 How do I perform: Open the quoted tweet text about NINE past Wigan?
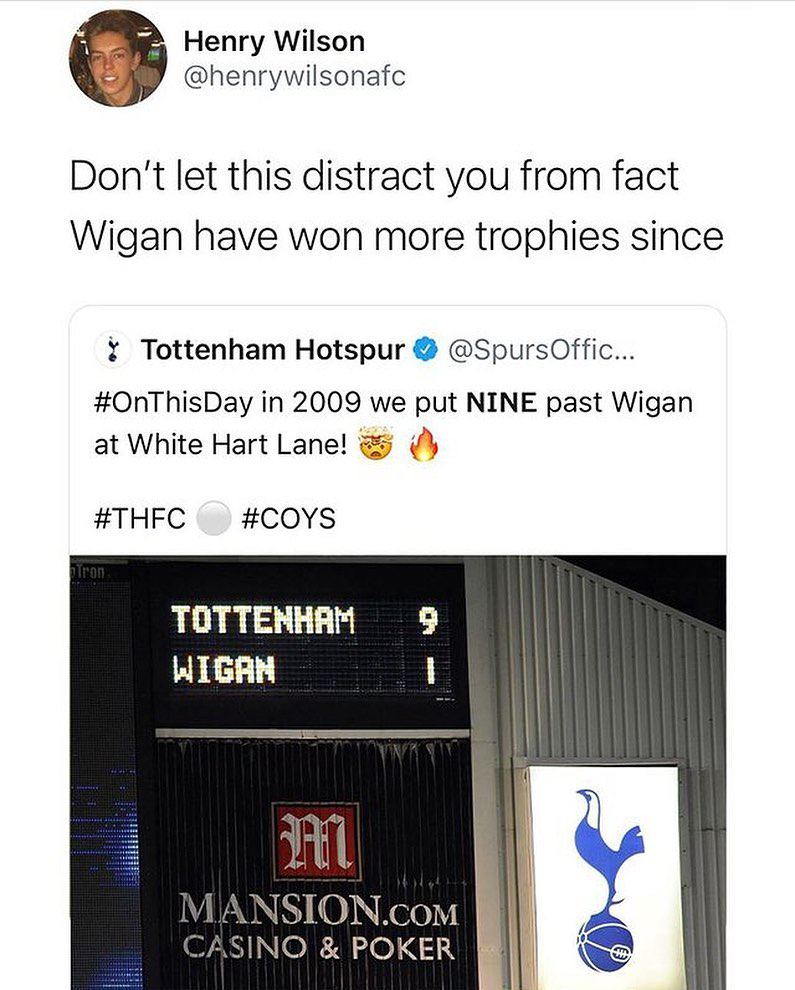click(x=393, y=423)
